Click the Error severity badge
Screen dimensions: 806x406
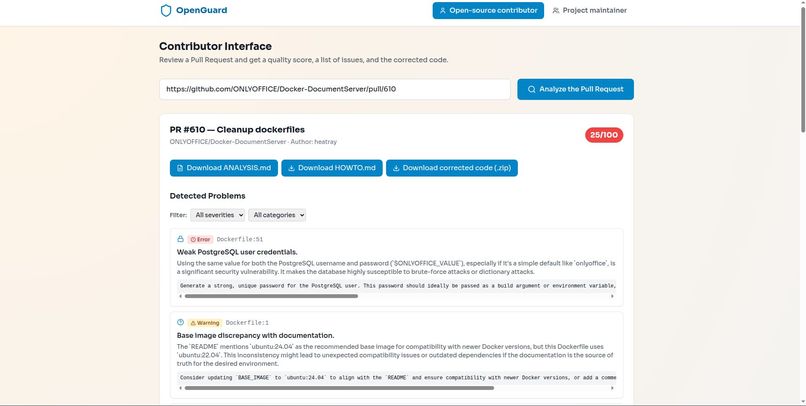click(x=200, y=239)
